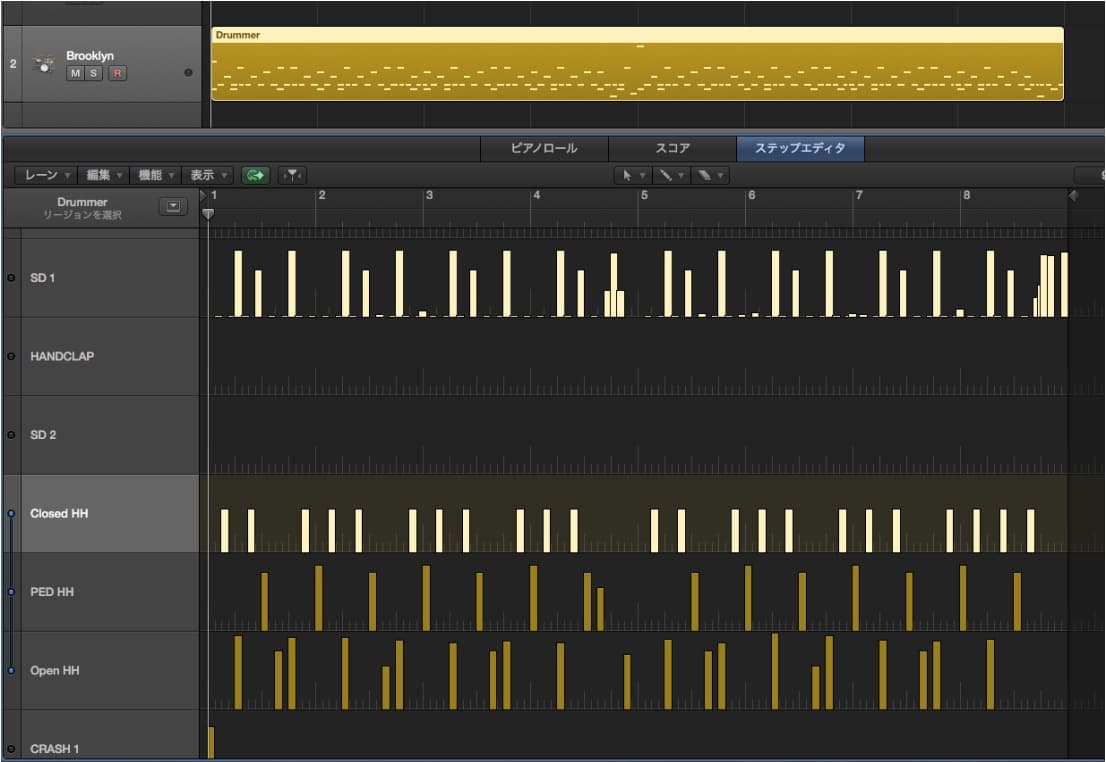
Task: Switch to the スコア tab
Action: [x=672, y=148]
